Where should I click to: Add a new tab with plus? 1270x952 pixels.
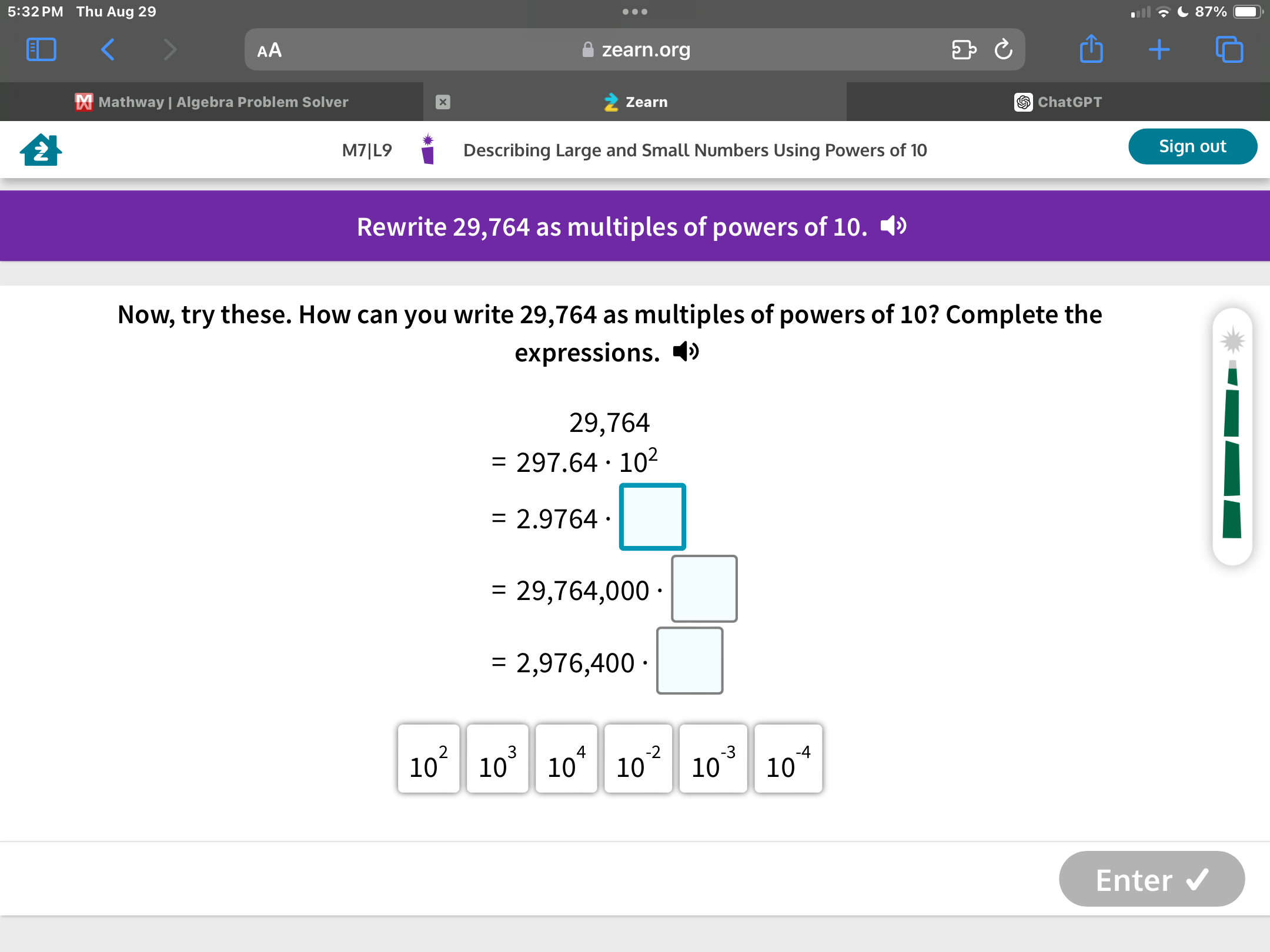pyautogui.click(x=1159, y=49)
